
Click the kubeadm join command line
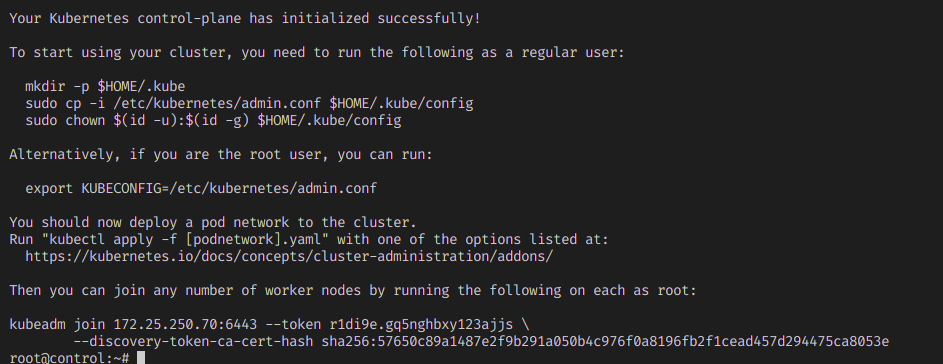click(x=269, y=325)
